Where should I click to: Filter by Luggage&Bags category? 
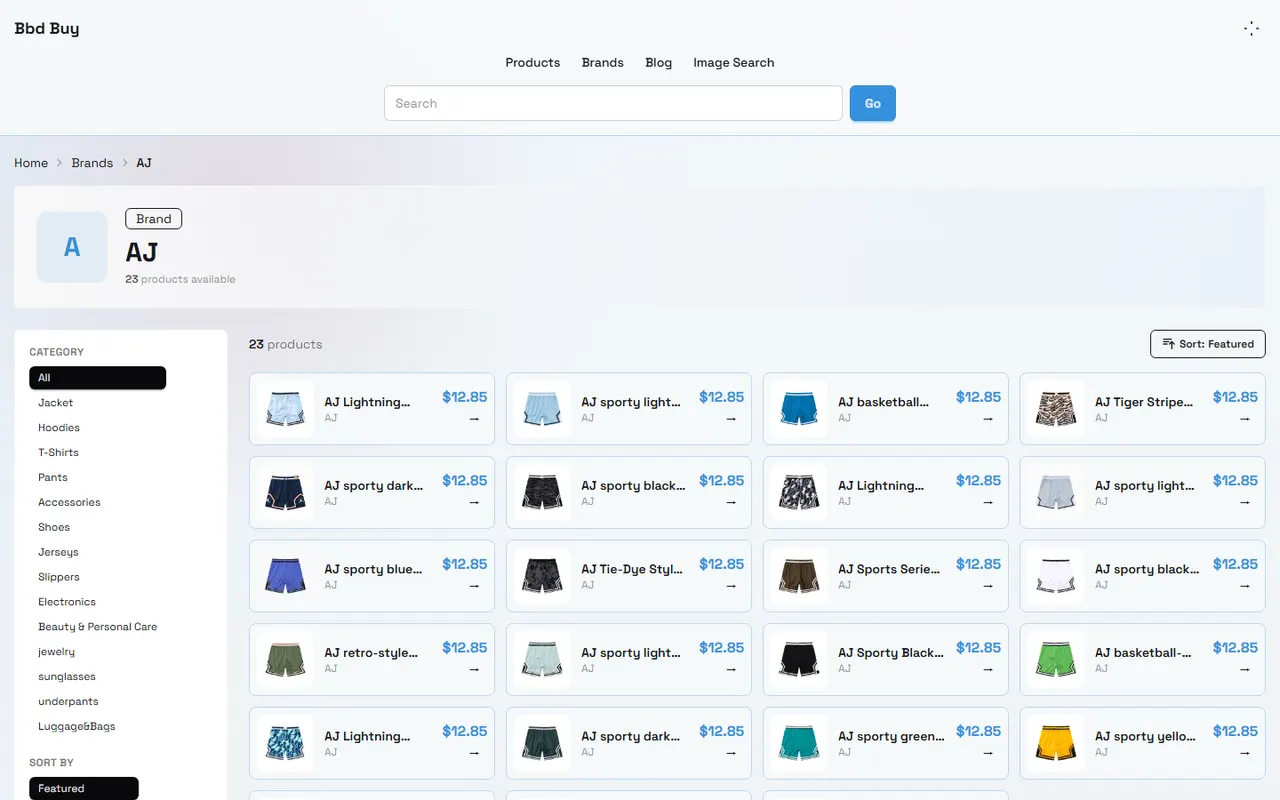(x=77, y=727)
